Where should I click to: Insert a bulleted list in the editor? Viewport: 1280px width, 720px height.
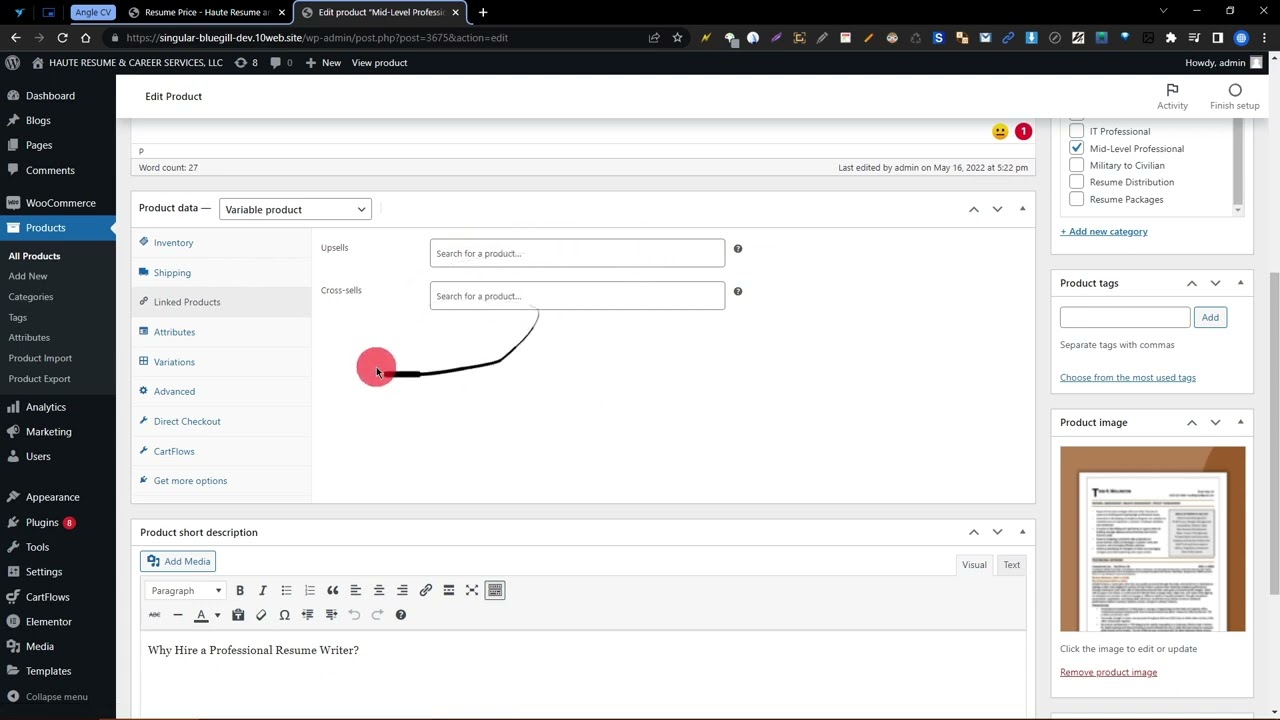(286, 591)
